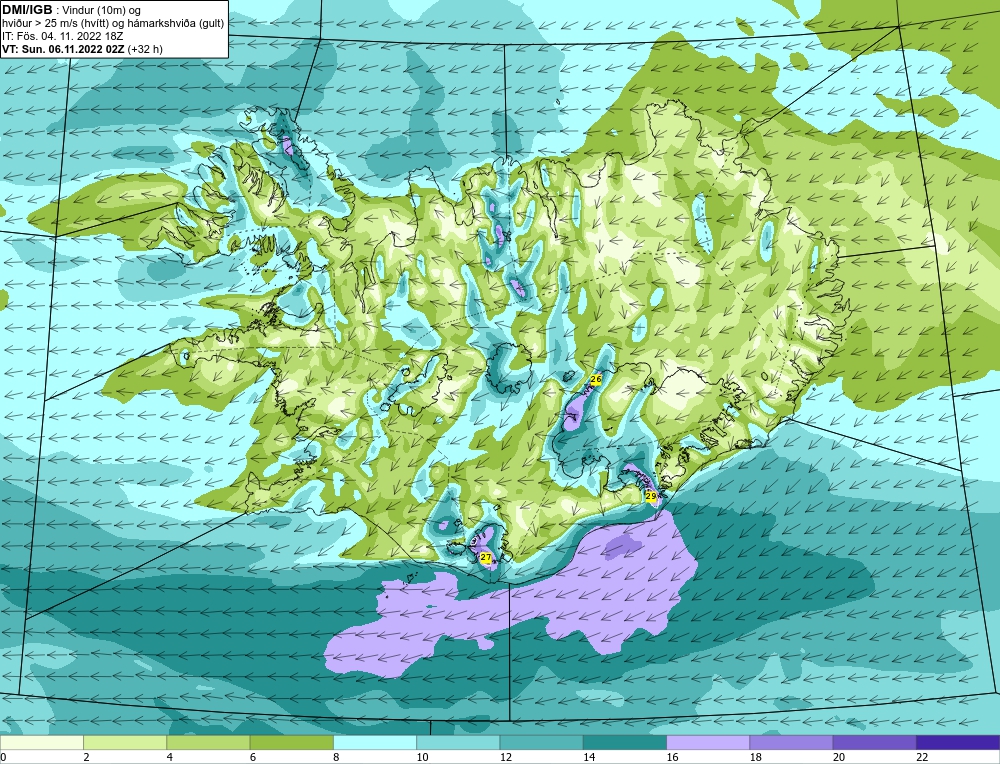The height and width of the screenshot is (764, 1000).
Task: Click the 'VT: Sun. 06.11.2022 02Z' valid time text
Action: coord(63,49)
